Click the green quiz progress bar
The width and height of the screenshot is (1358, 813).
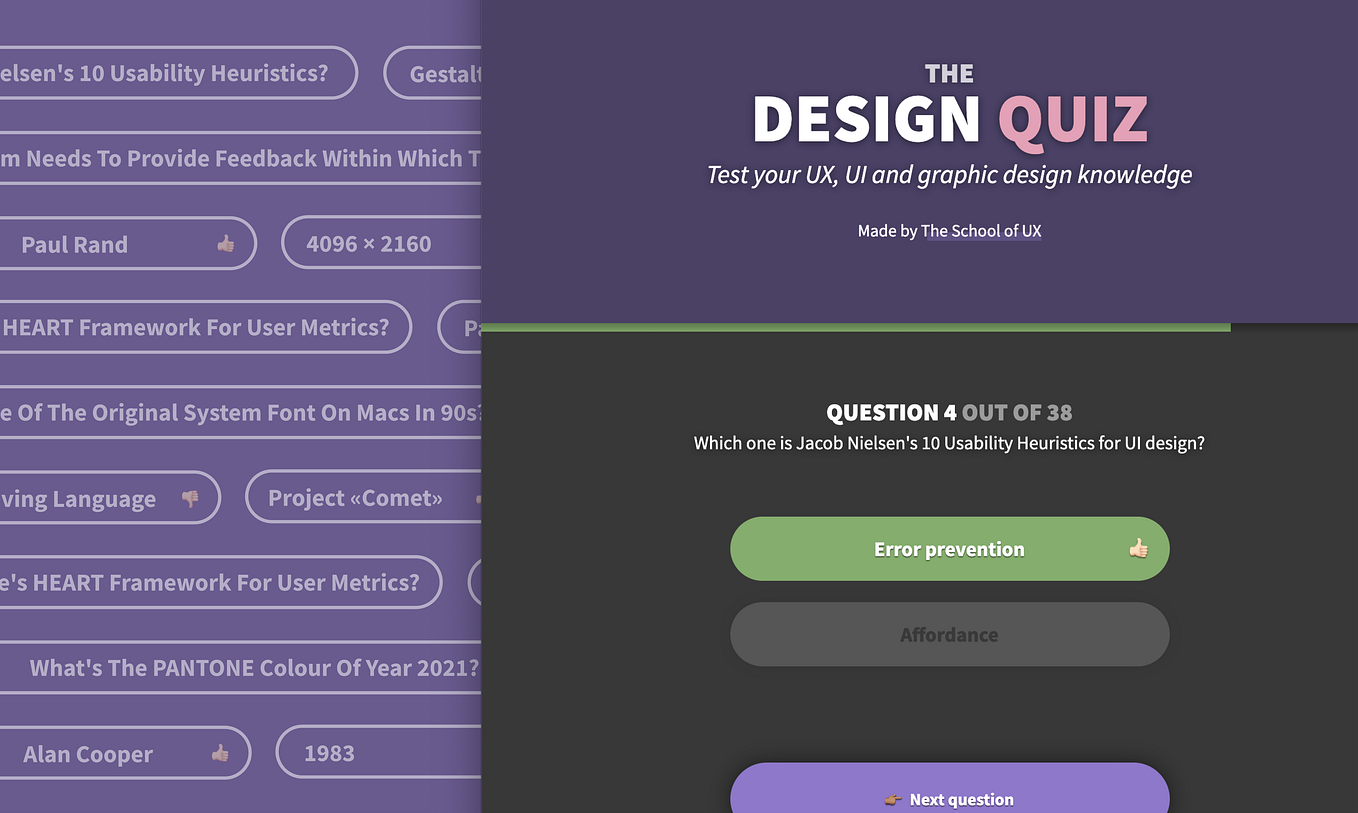(x=855, y=326)
